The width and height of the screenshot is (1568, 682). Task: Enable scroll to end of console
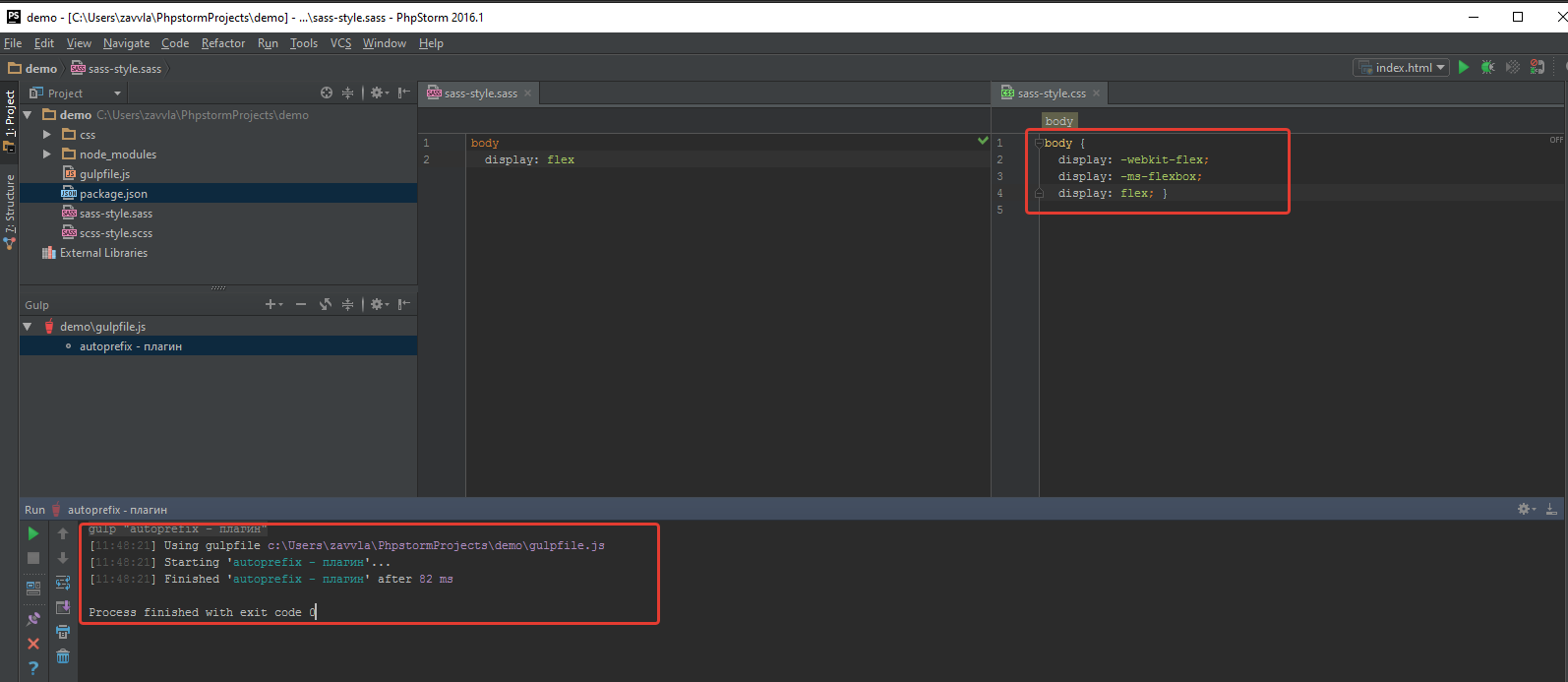pos(63,607)
